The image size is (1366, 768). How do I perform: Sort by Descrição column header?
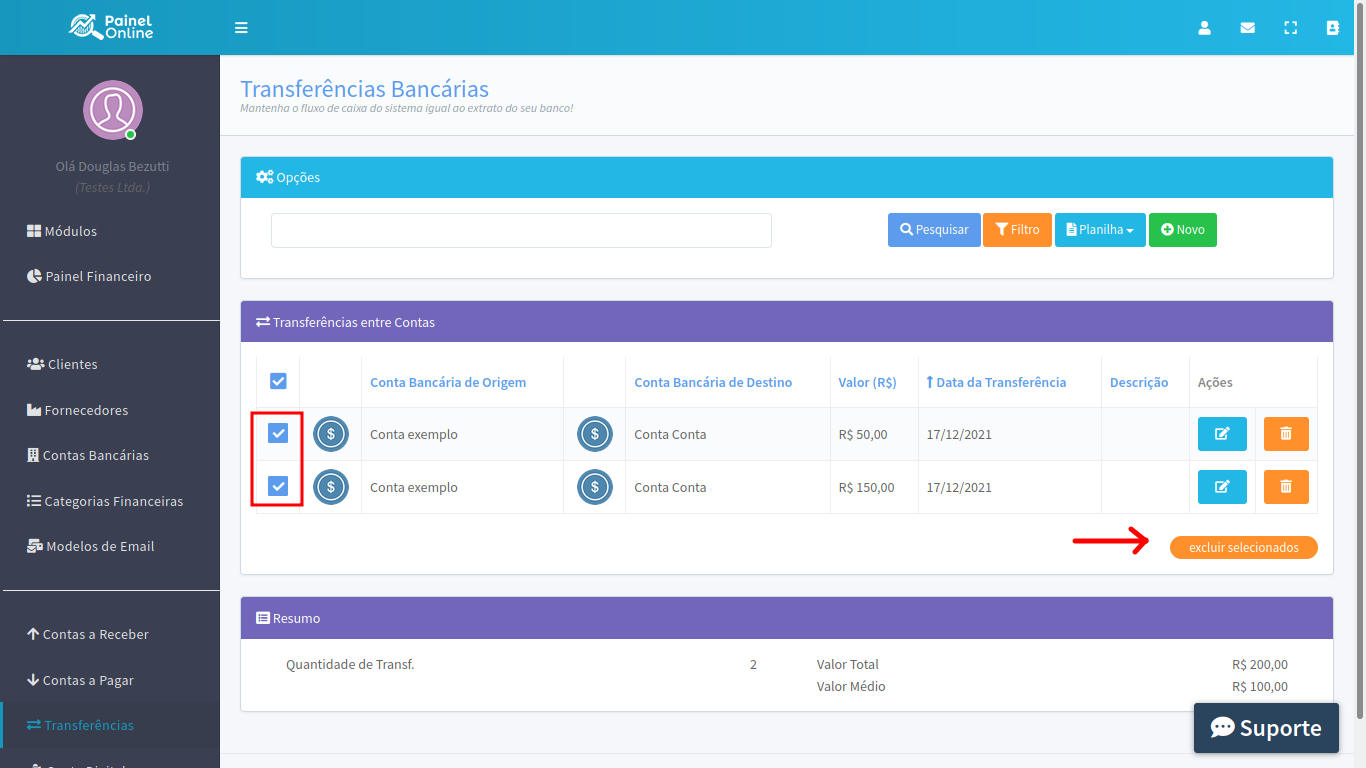point(1139,382)
